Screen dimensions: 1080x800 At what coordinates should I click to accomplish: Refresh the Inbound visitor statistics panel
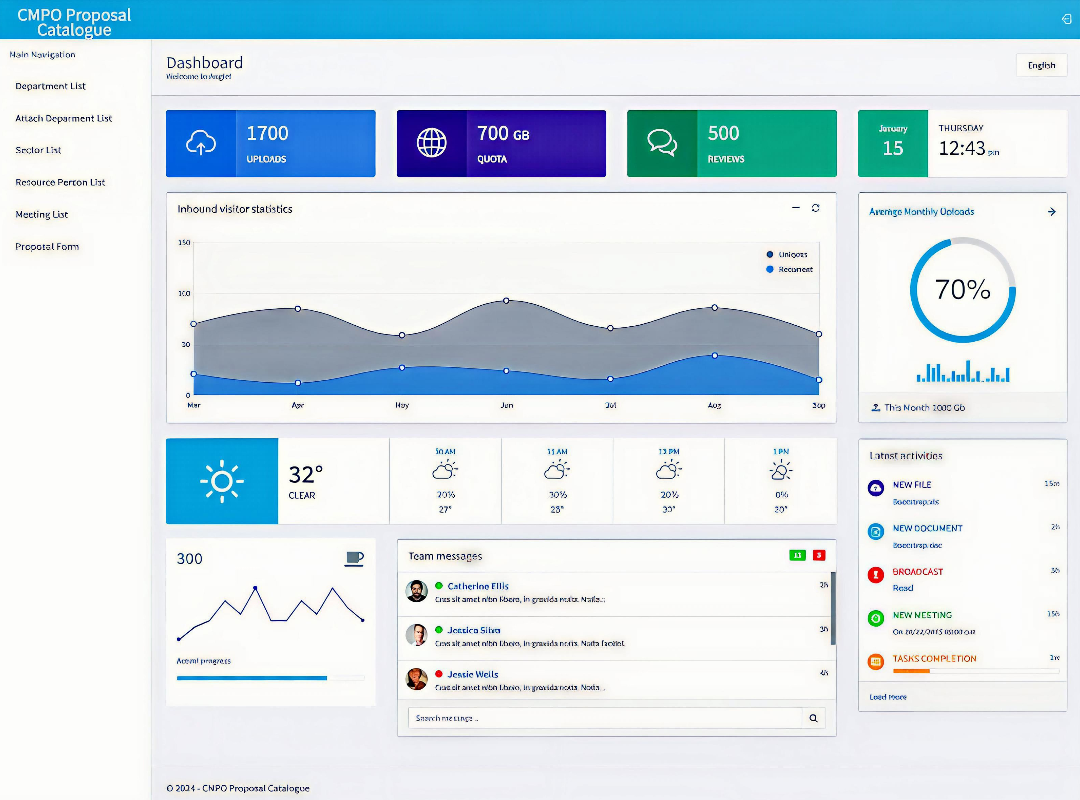[815, 208]
